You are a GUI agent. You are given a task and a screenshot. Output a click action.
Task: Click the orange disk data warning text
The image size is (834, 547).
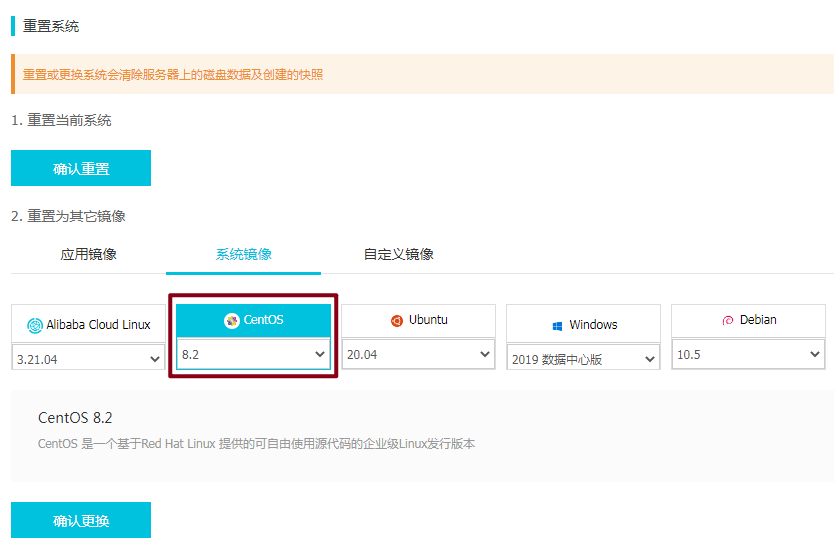pyautogui.click(x=173, y=74)
